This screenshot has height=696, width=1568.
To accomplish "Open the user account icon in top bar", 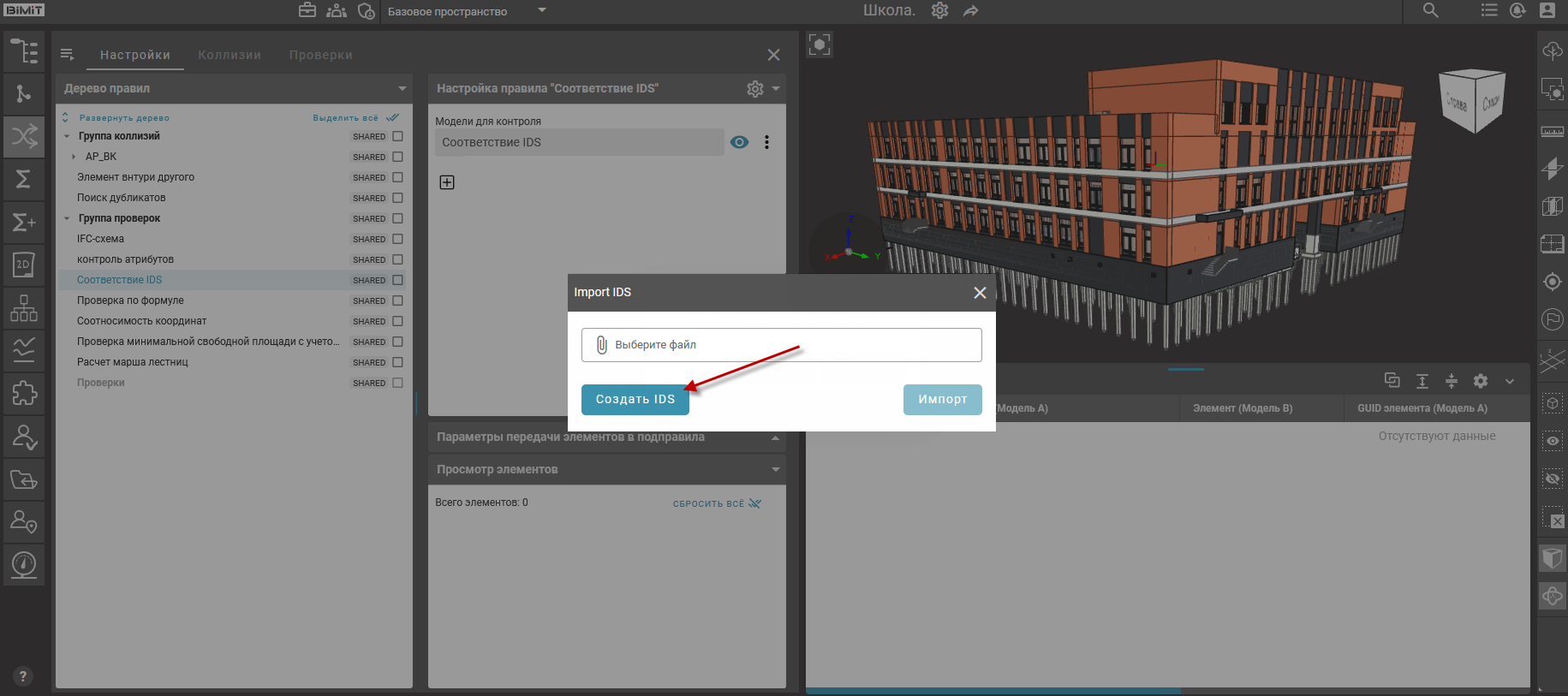I will pos(1547,10).
